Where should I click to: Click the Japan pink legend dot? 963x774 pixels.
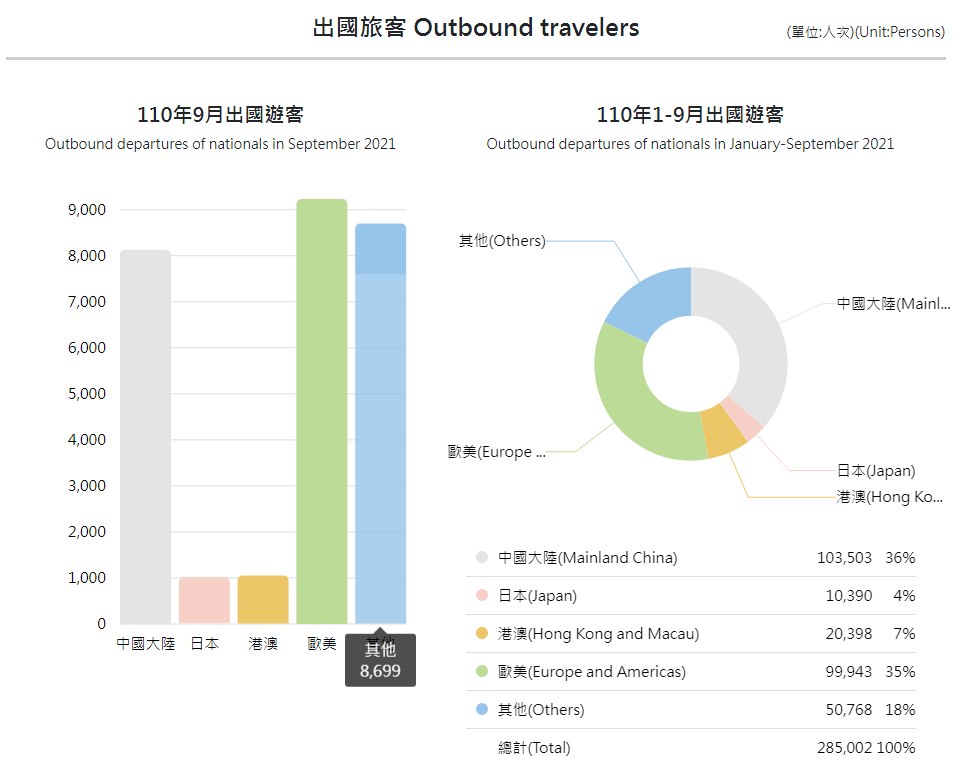click(482, 595)
